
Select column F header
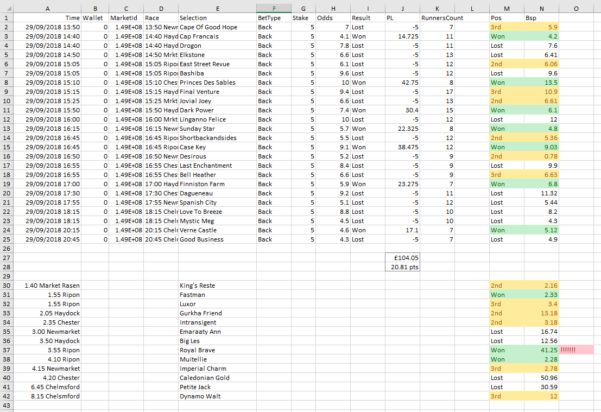point(274,8)
